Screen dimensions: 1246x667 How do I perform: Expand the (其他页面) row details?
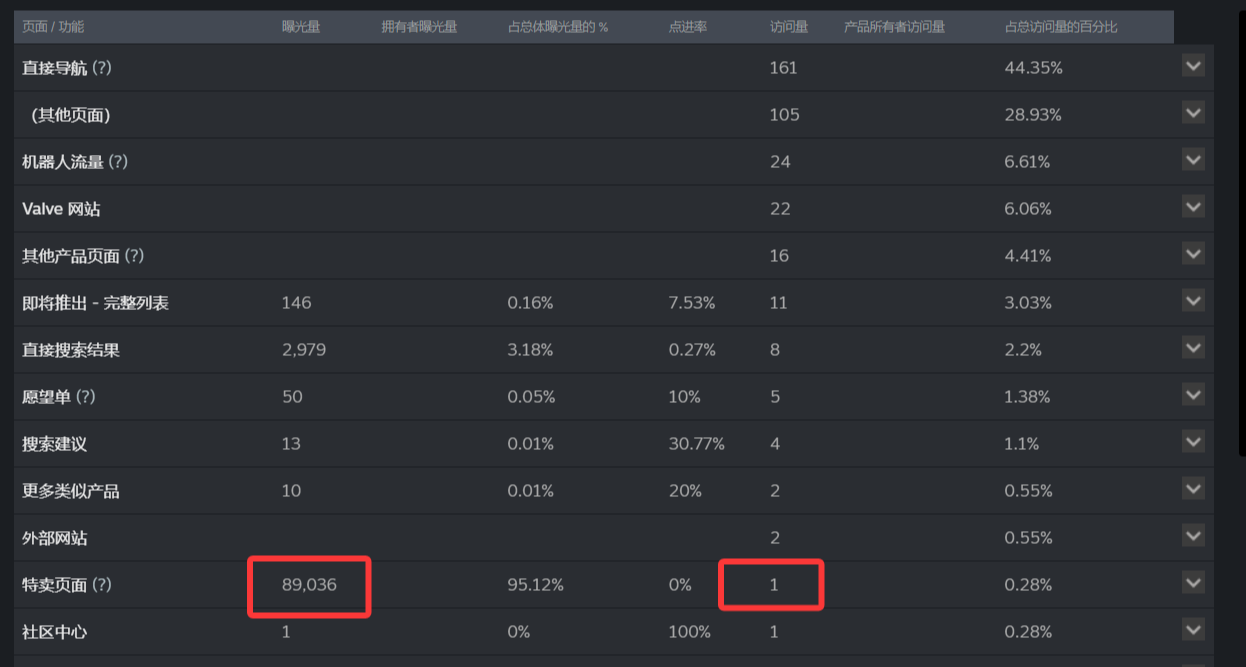click(1193, 114)
